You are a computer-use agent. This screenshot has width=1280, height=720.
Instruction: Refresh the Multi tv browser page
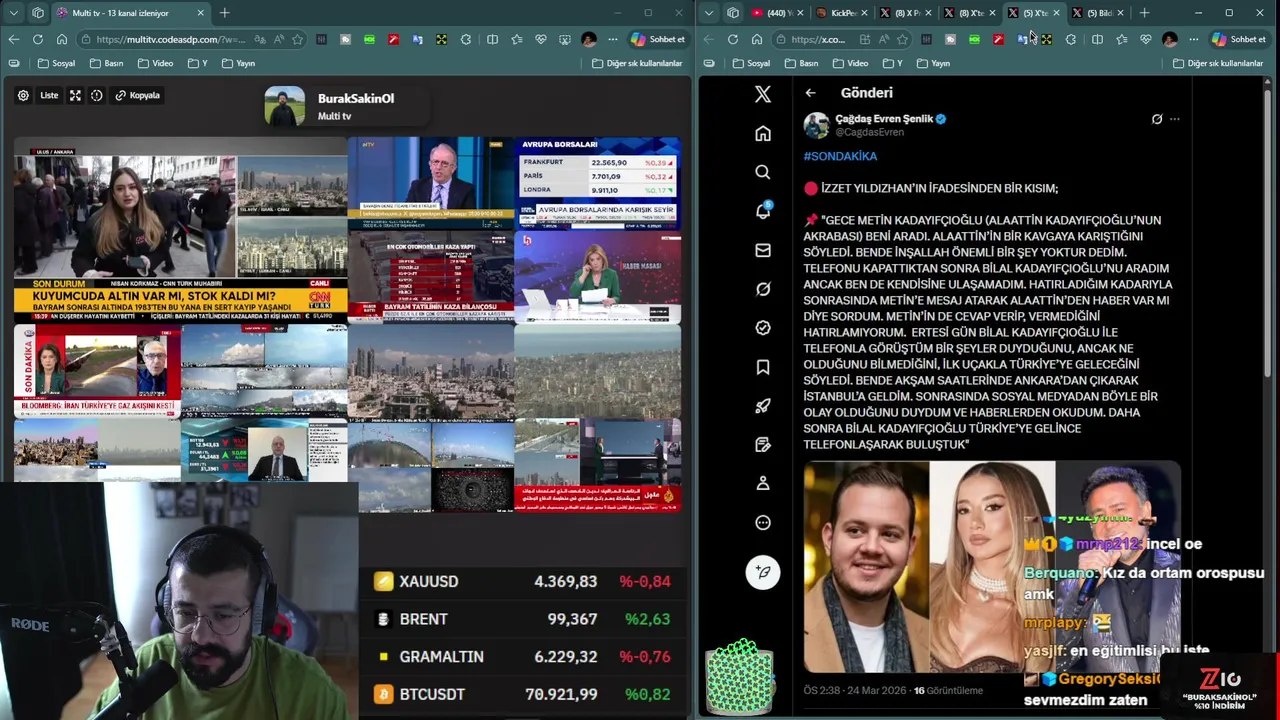click(x=37, y=39)
